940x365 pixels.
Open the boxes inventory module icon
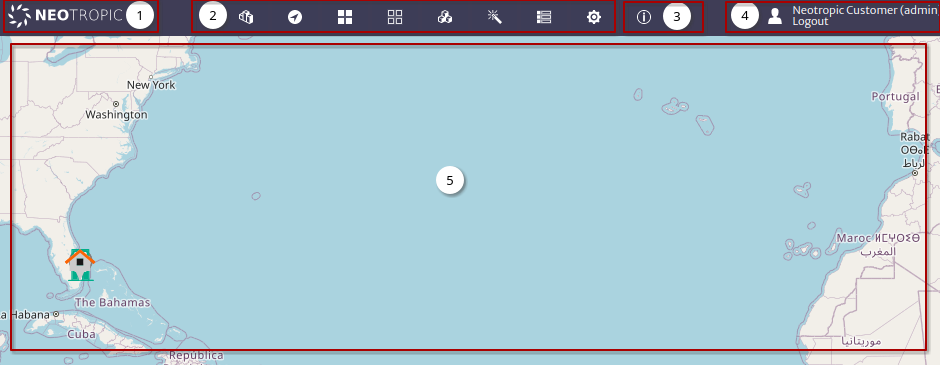tap(246, 17)
